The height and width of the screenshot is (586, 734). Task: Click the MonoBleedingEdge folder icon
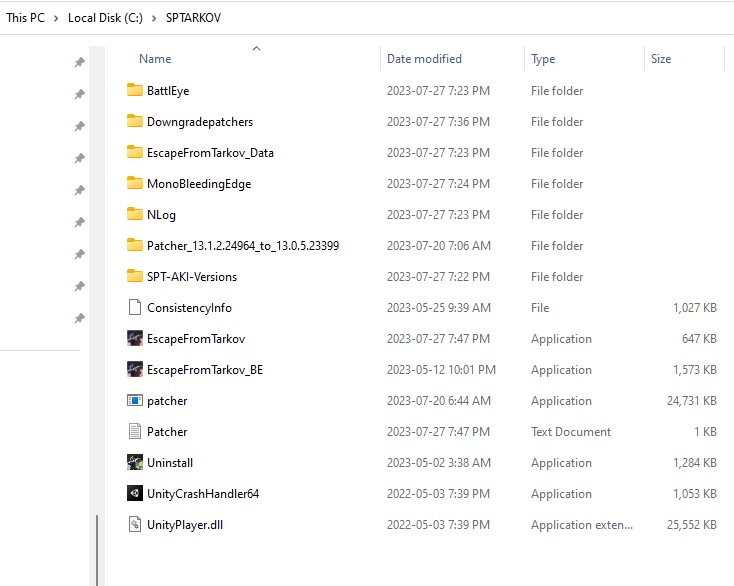pos(135,183)
